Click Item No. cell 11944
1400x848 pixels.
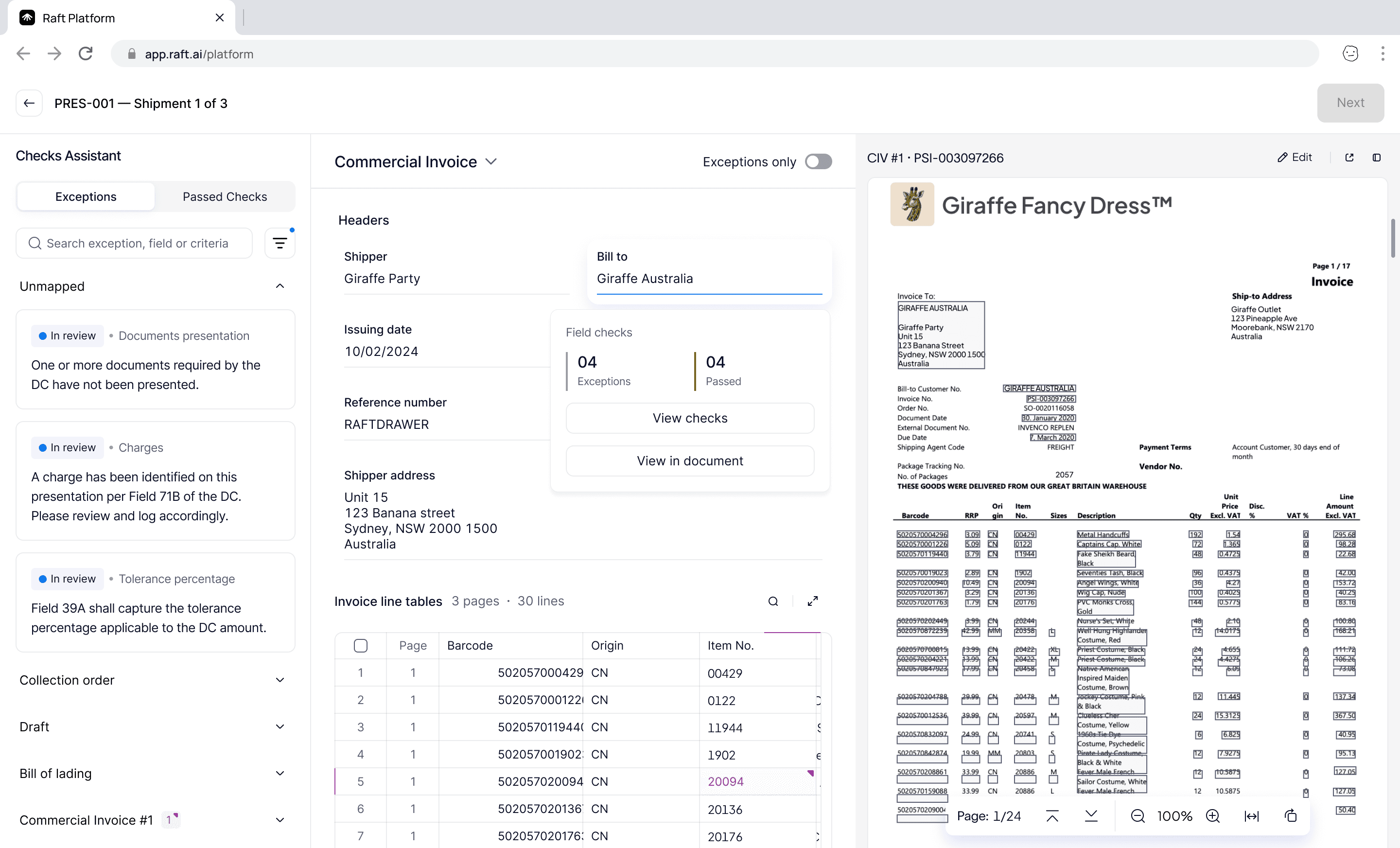[758, 727]
